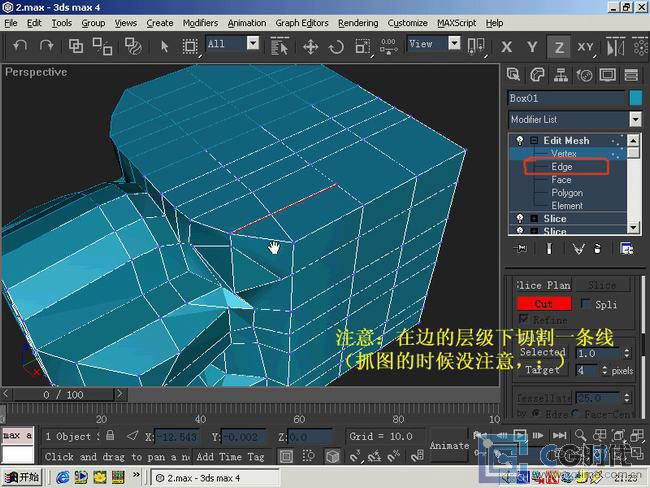Screen dimensions: 650x488
Task: Click the rectangular Selection Region icon
Action: click(190, 46)
